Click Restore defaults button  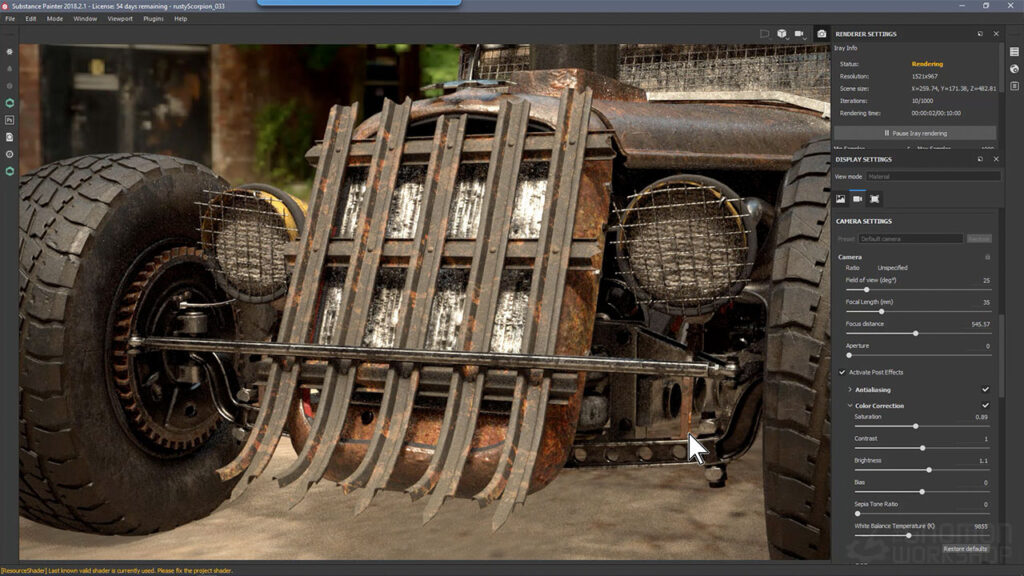click(965, 549)
